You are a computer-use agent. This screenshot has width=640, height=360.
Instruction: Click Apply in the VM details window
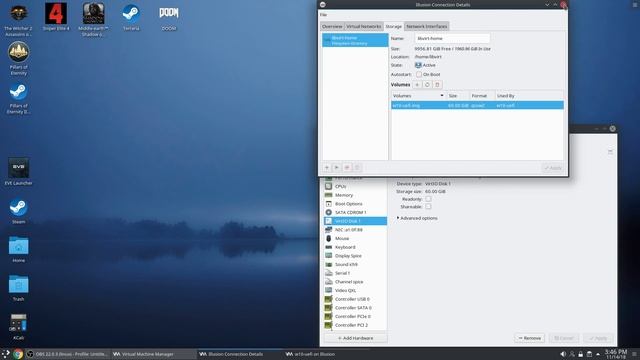click(x=598, y=338)
